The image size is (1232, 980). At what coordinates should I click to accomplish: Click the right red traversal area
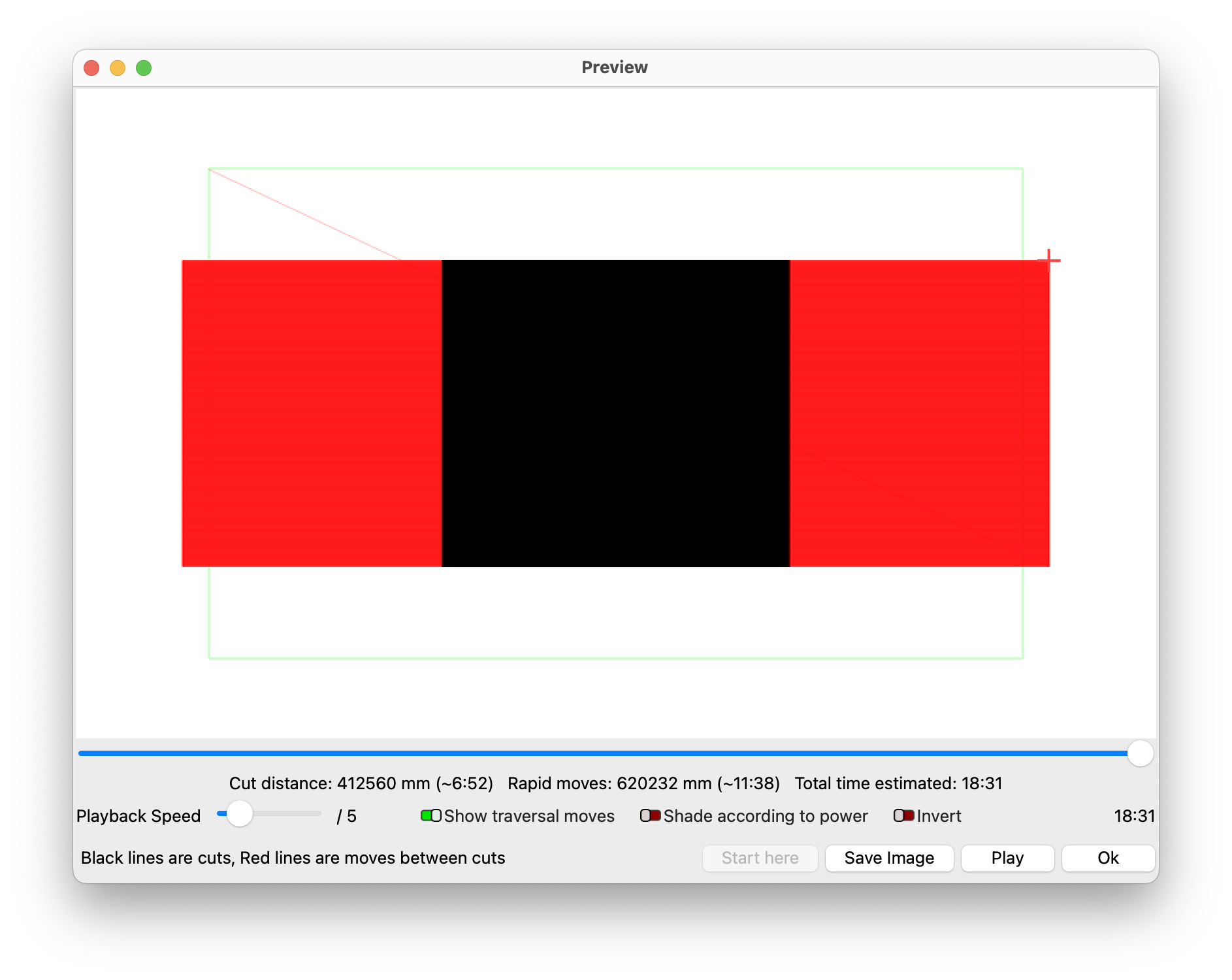[919, 413]
